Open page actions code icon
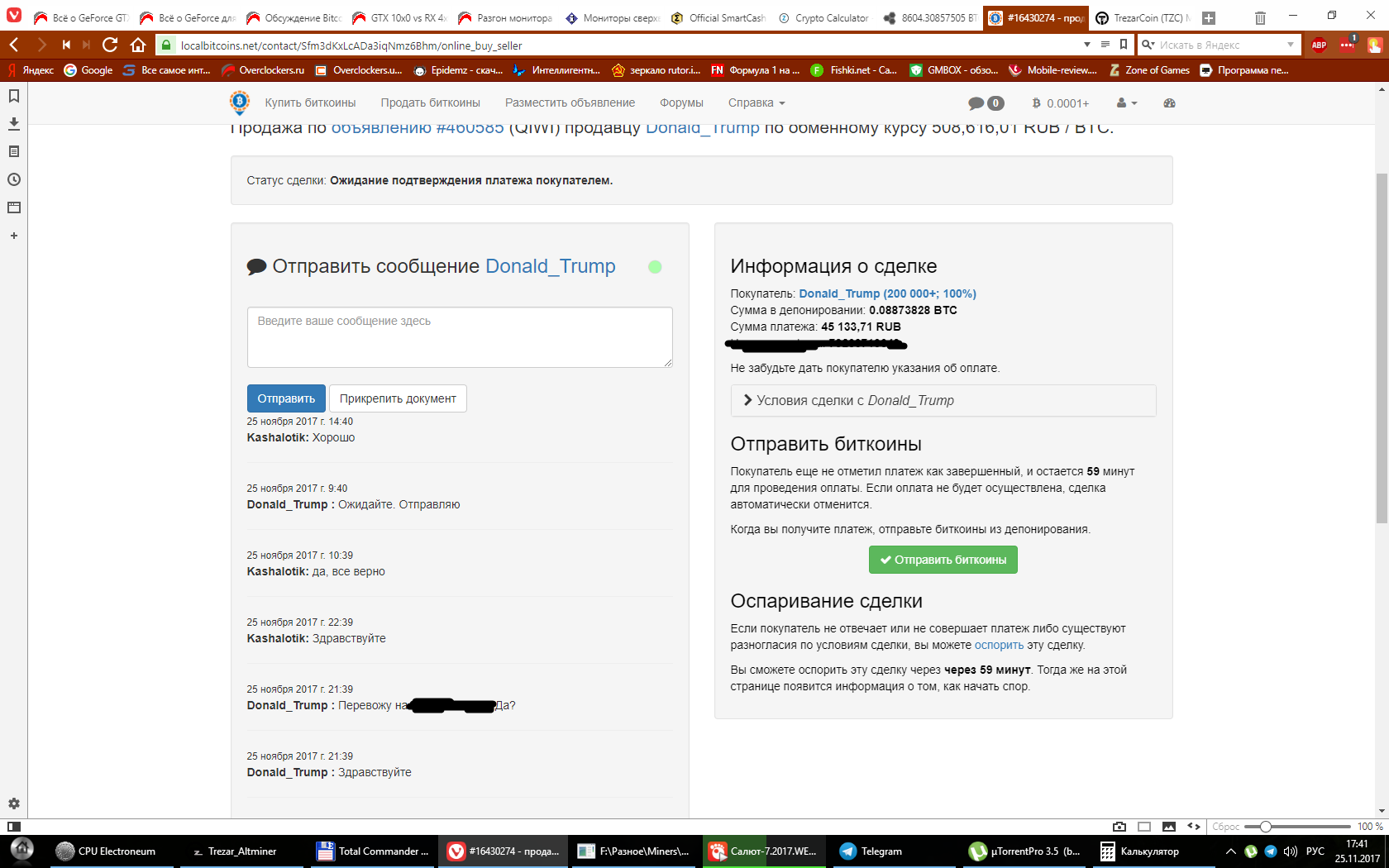This screenshot has height=868, width=1389. point(1194,827)
